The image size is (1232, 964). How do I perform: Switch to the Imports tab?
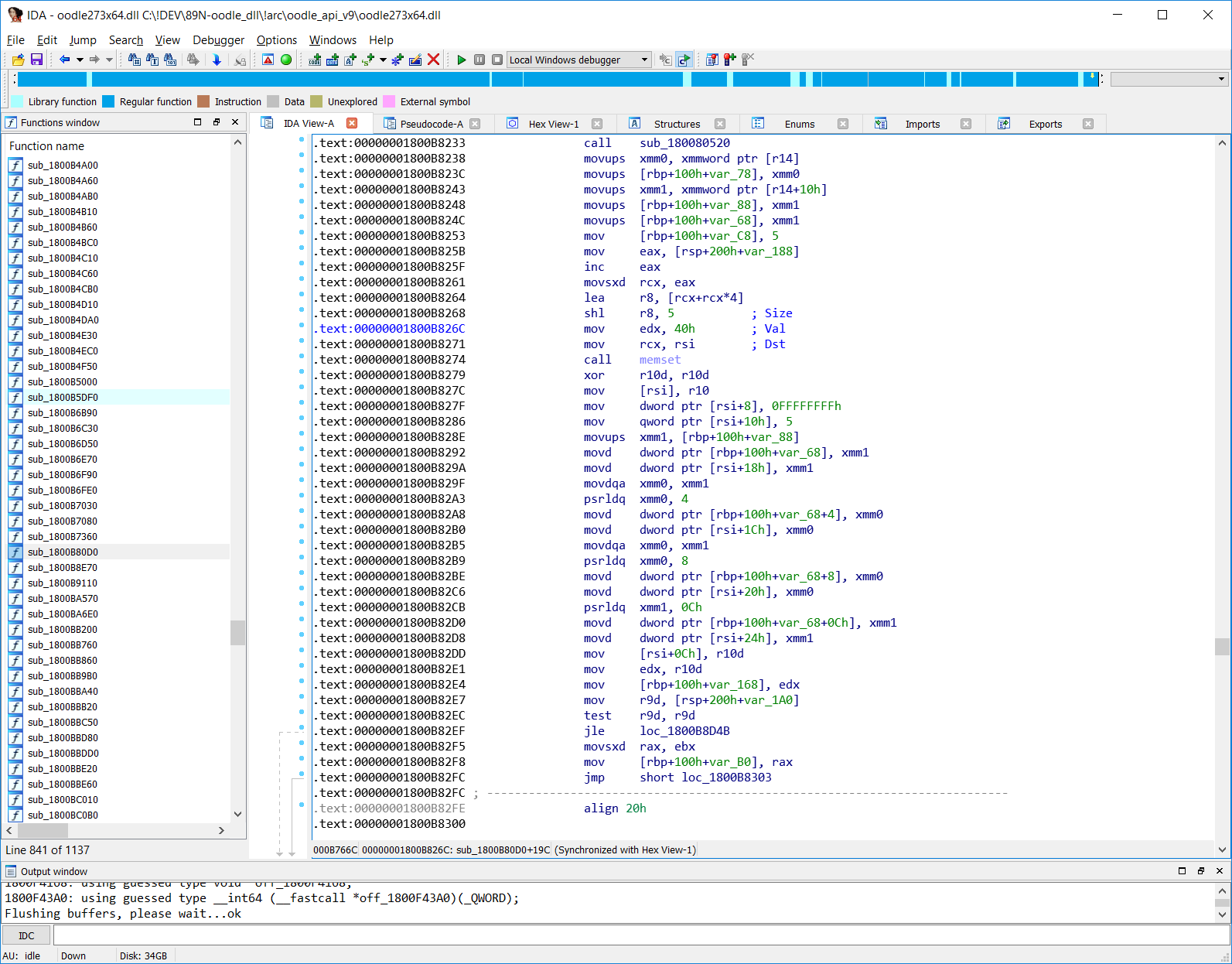pyautogui.click(x=922, y=124)
